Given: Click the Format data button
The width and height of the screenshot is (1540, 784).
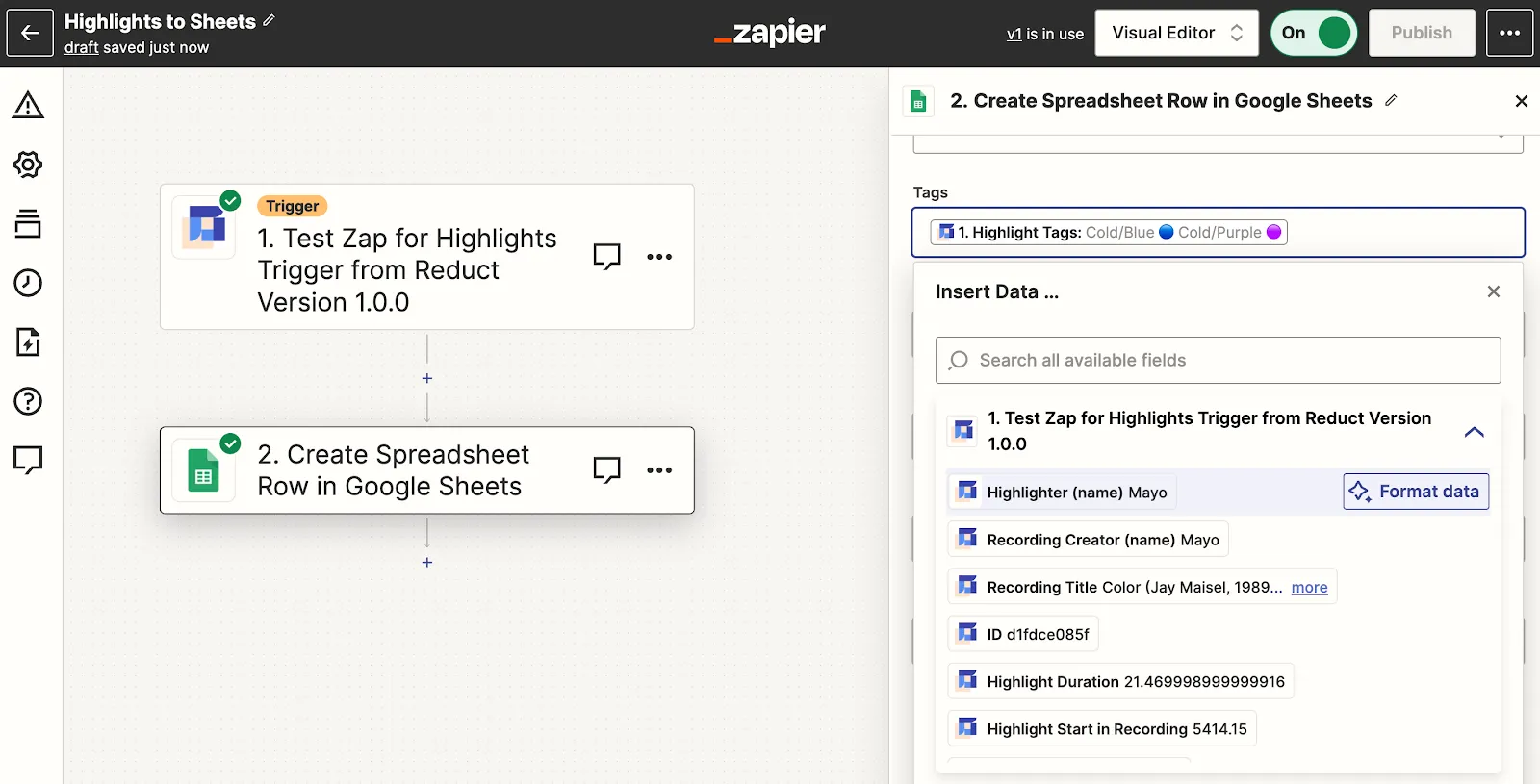Looking at the screenshot, I should (1416, 492).
